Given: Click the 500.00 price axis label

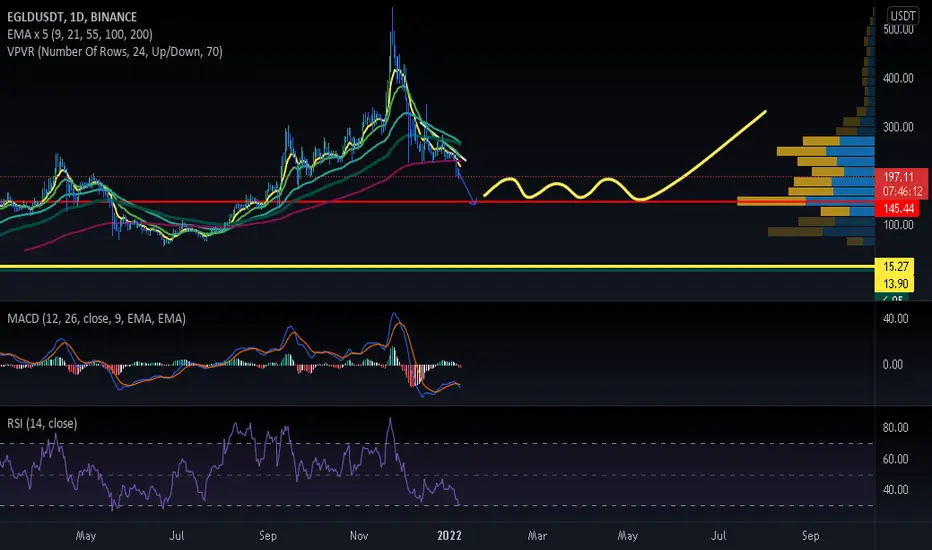Looking at the screenshot, I should click(898, 30).
